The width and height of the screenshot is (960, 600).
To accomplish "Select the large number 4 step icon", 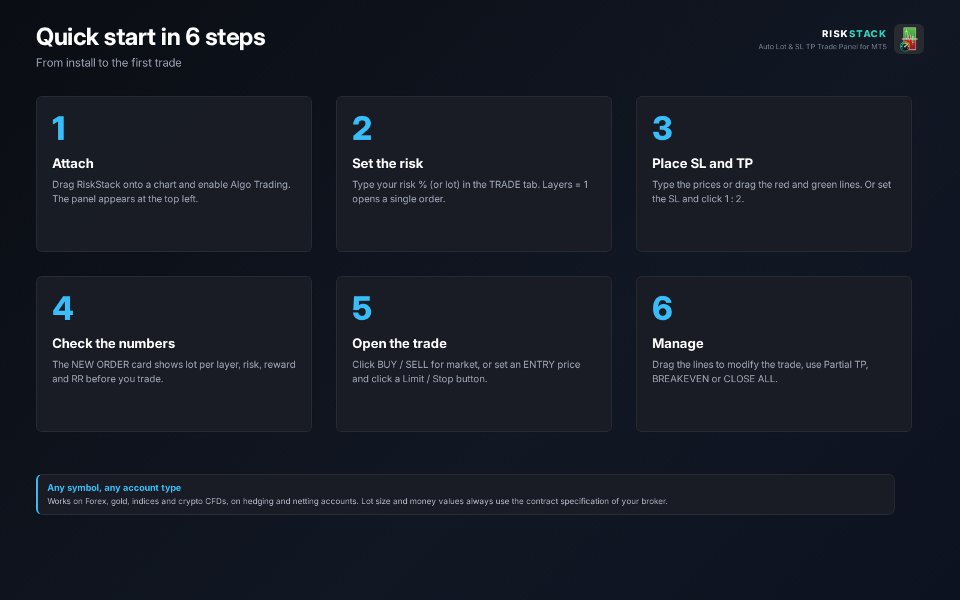I will click(x=63, y=309).
